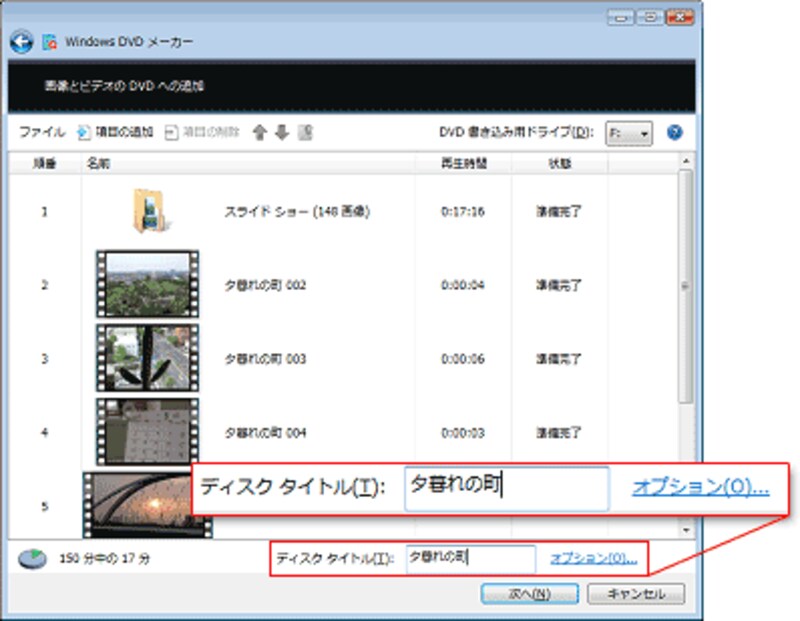Click the add items (項目の追加) icon
The height and width of the screenshot is (621, 800).
click(84, 132)
